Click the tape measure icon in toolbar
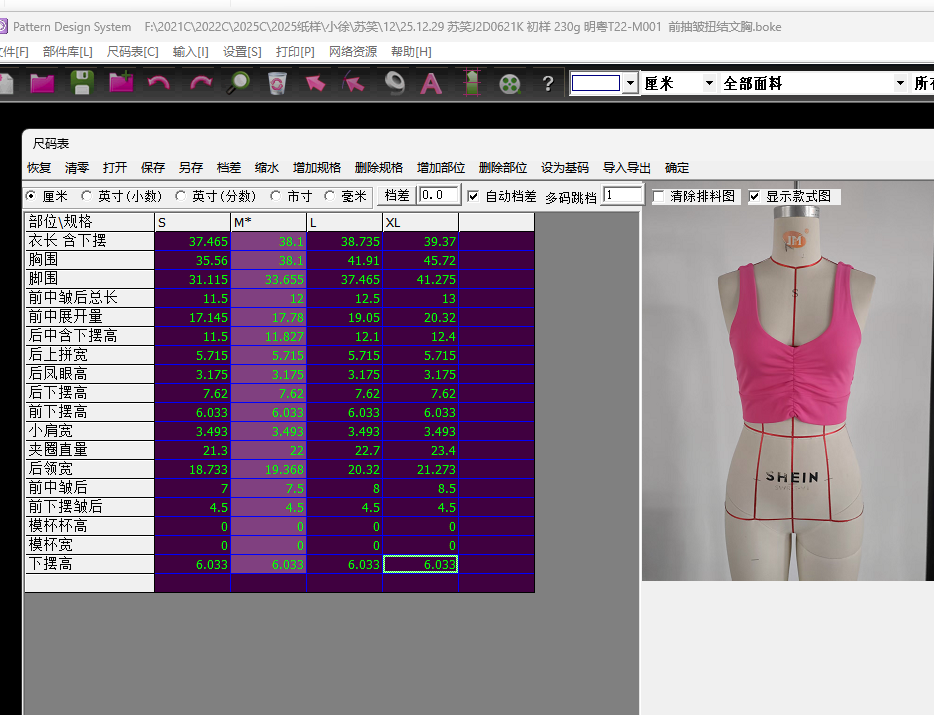 pos(394,83)
